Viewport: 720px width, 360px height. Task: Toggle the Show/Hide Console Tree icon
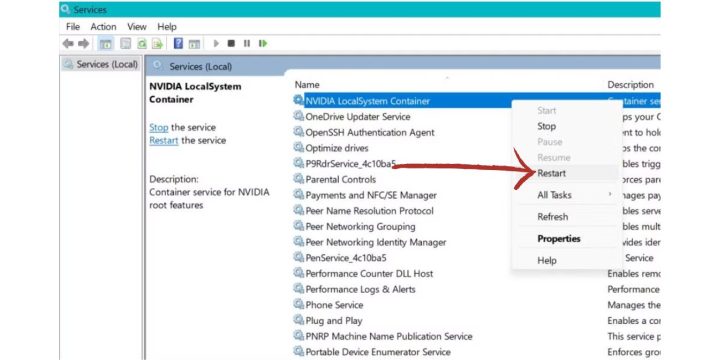coord(106,44)
